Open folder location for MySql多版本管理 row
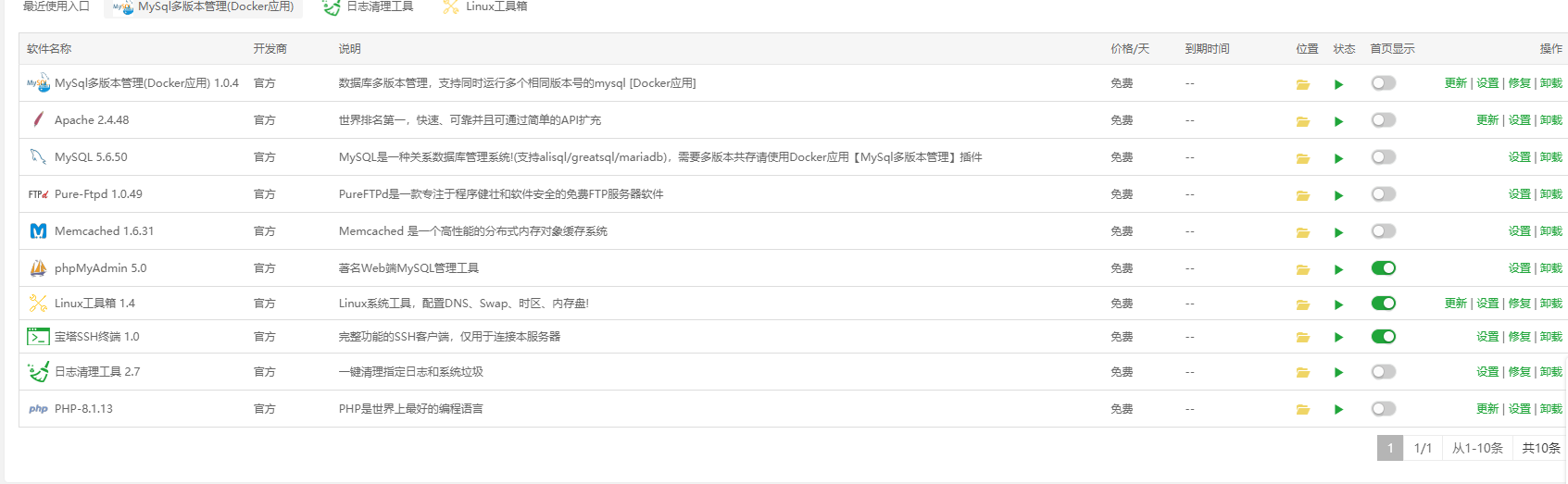This screenshot has width=1568, height=484. pyautogui.click(x=1303, y=84)
